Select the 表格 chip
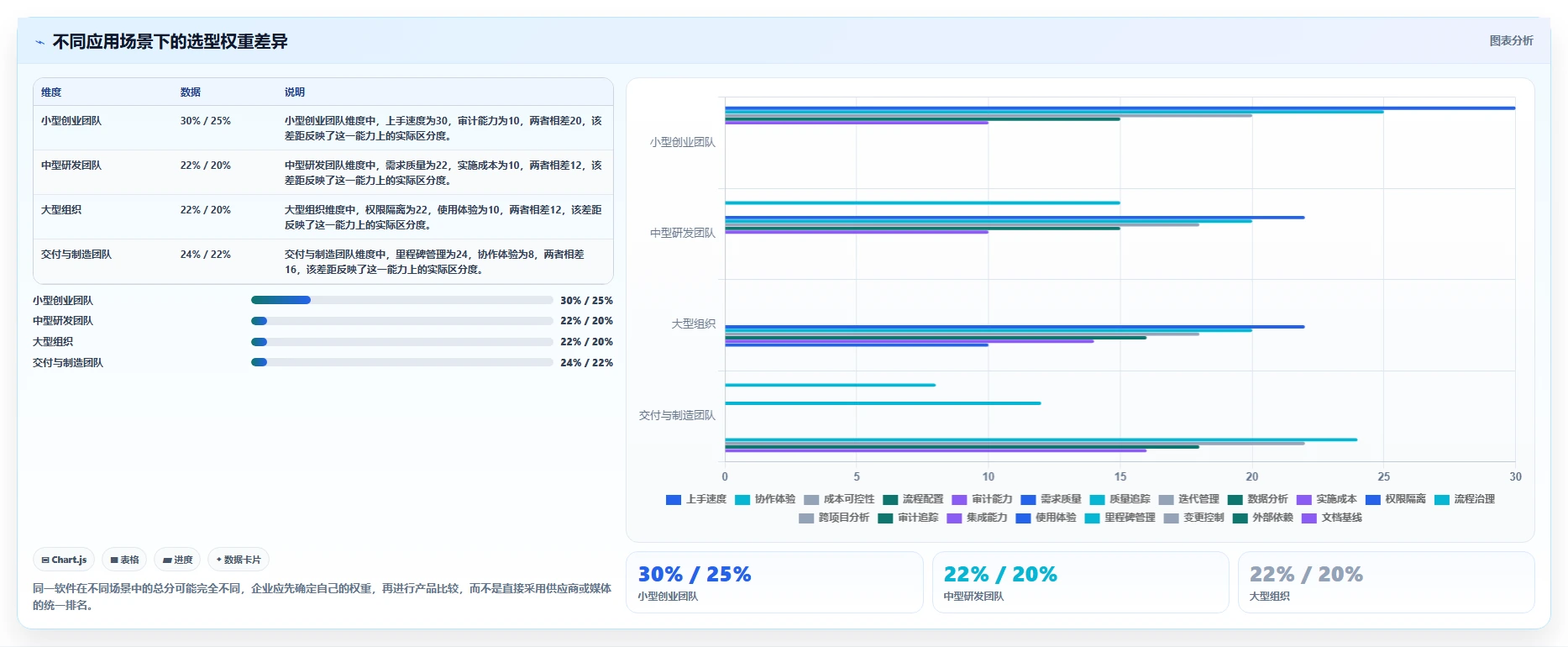Viewport: 1568px width, 647px height. pyautogui.click(x=124, y=560)
